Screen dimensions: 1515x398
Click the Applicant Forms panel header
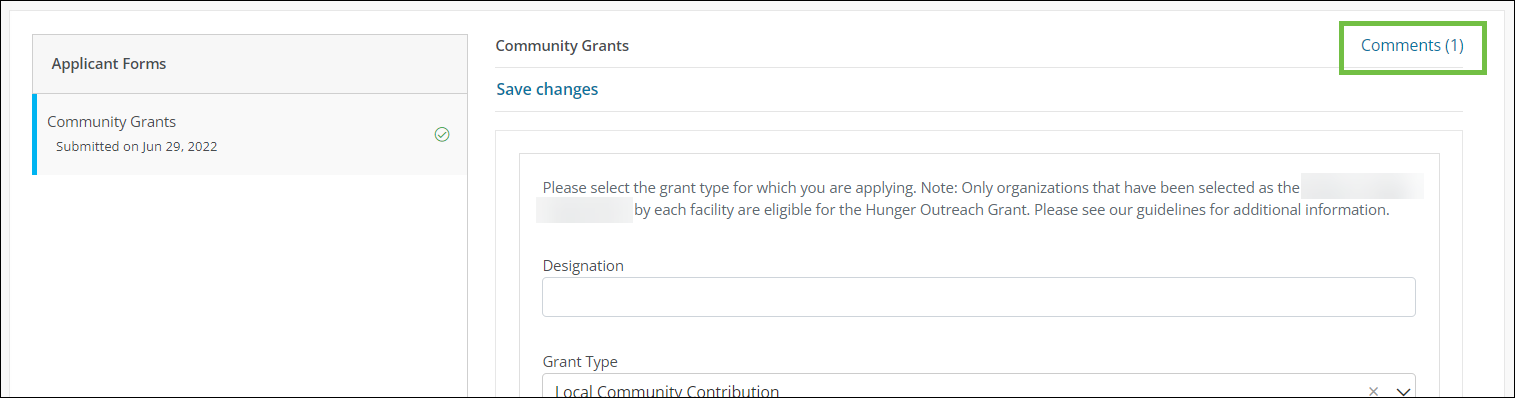click(250, 64)
